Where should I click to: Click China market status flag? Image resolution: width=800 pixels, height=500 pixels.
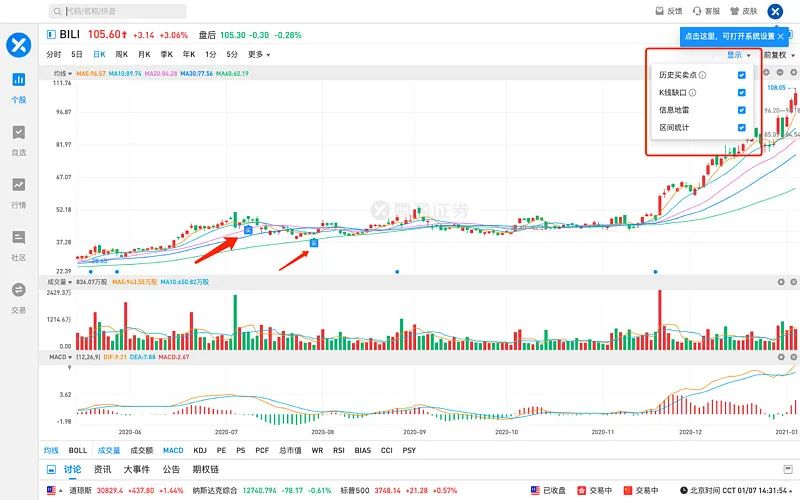(x=628, y=490)
